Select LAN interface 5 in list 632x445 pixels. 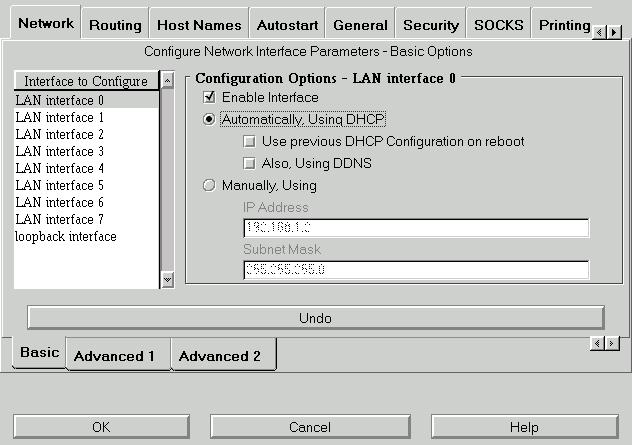(86, 185)
